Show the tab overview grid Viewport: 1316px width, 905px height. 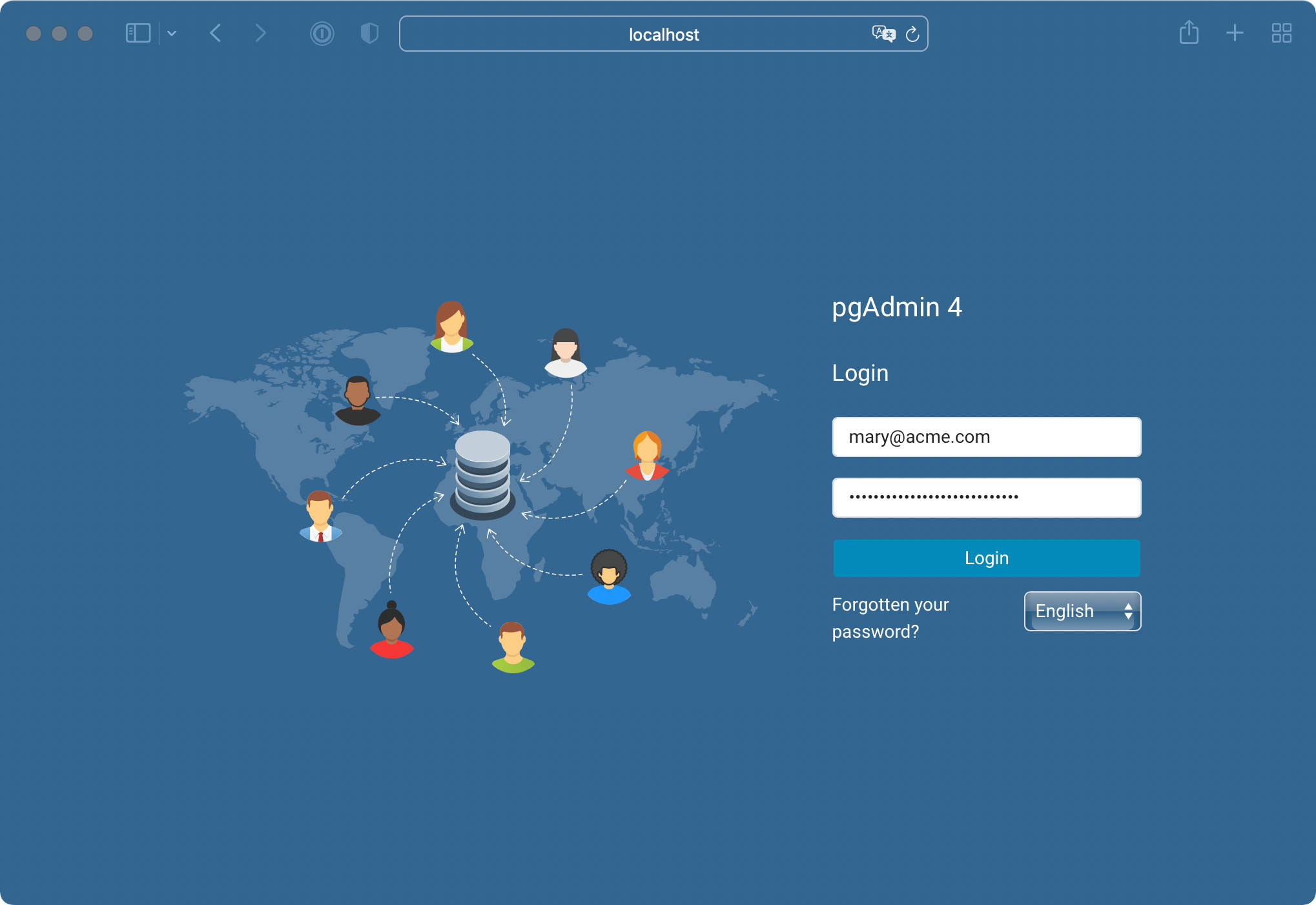(1281, 33)
